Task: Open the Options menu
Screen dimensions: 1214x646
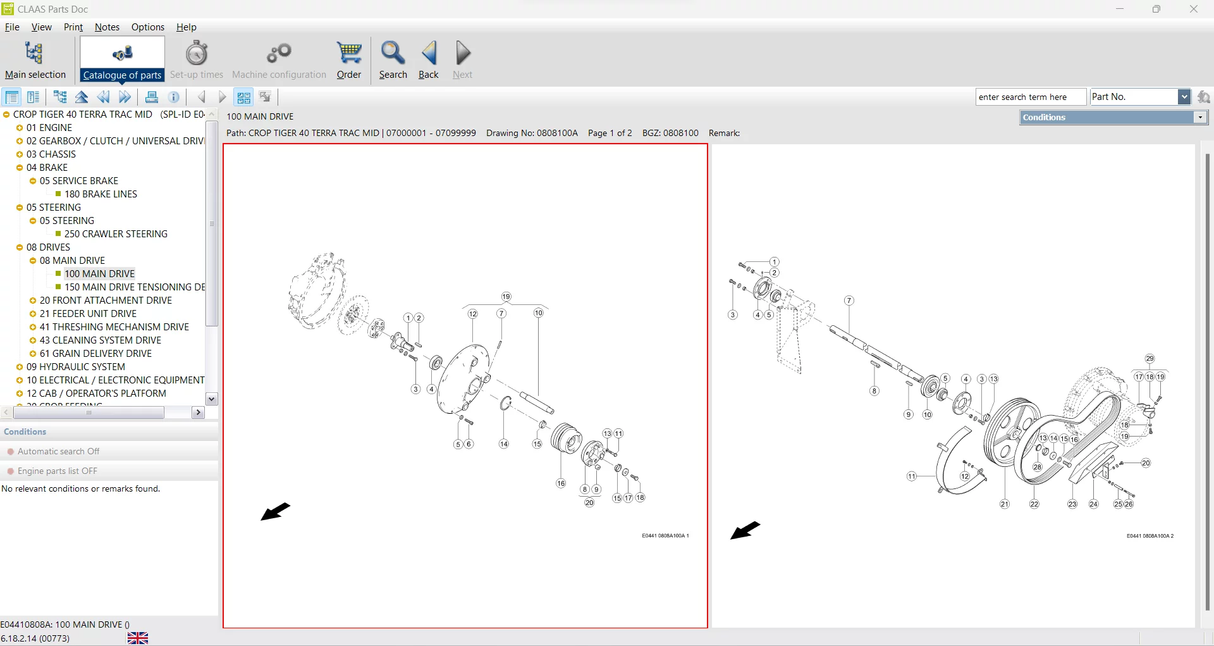Action: tap(148, 27)
